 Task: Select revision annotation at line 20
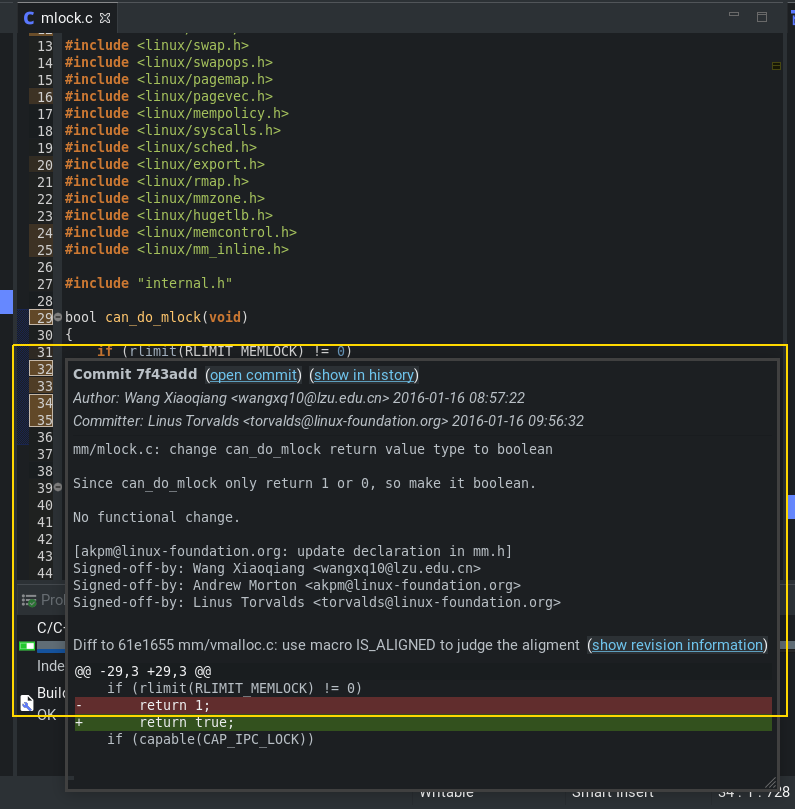(44, 165)
